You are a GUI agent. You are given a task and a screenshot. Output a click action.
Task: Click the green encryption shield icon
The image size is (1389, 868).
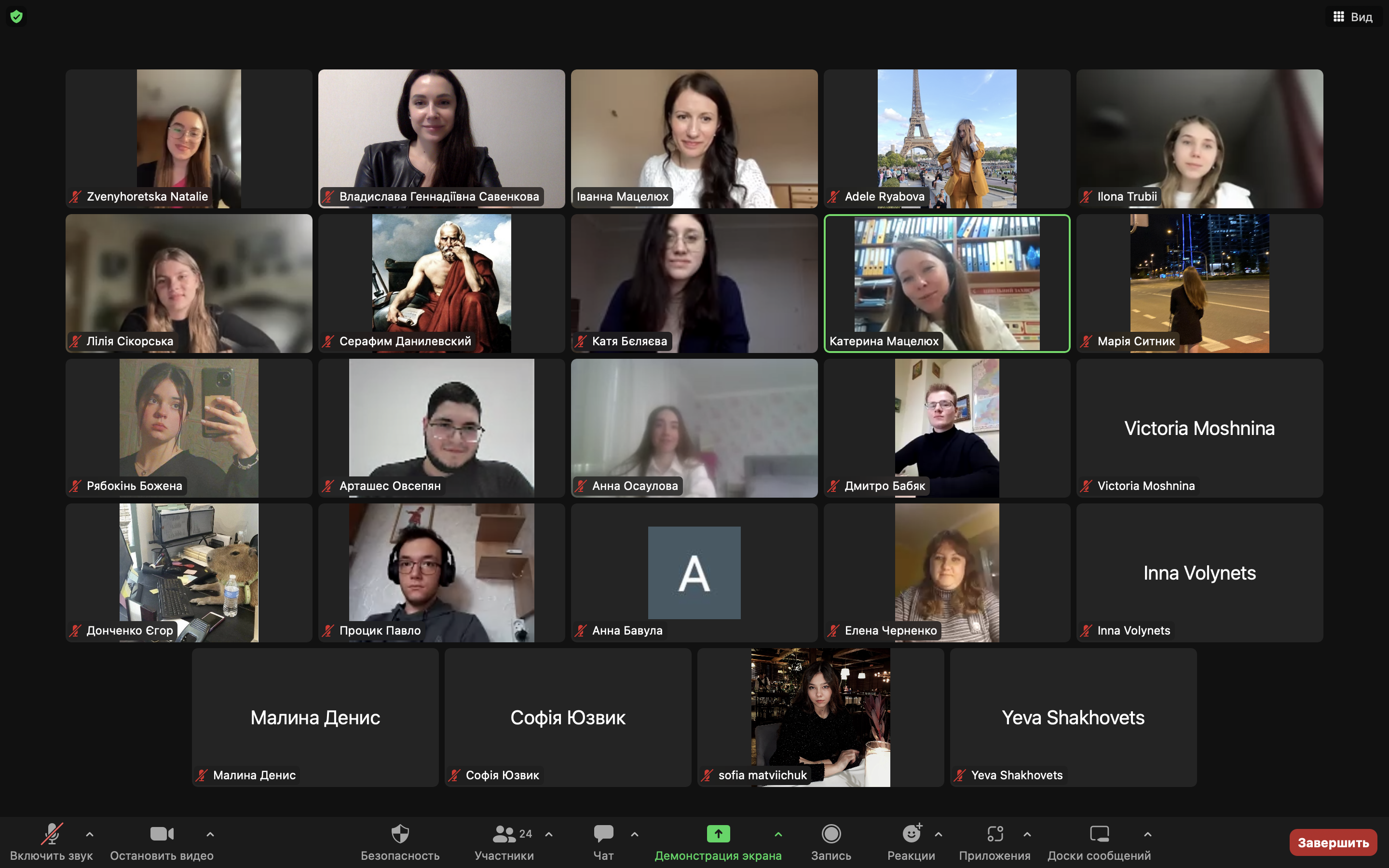point(17,17)
